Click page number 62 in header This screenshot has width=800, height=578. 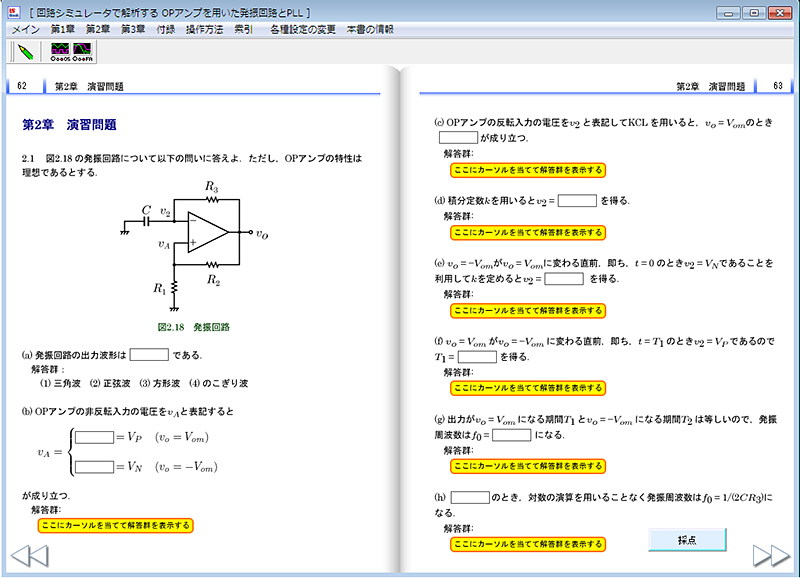22,86
